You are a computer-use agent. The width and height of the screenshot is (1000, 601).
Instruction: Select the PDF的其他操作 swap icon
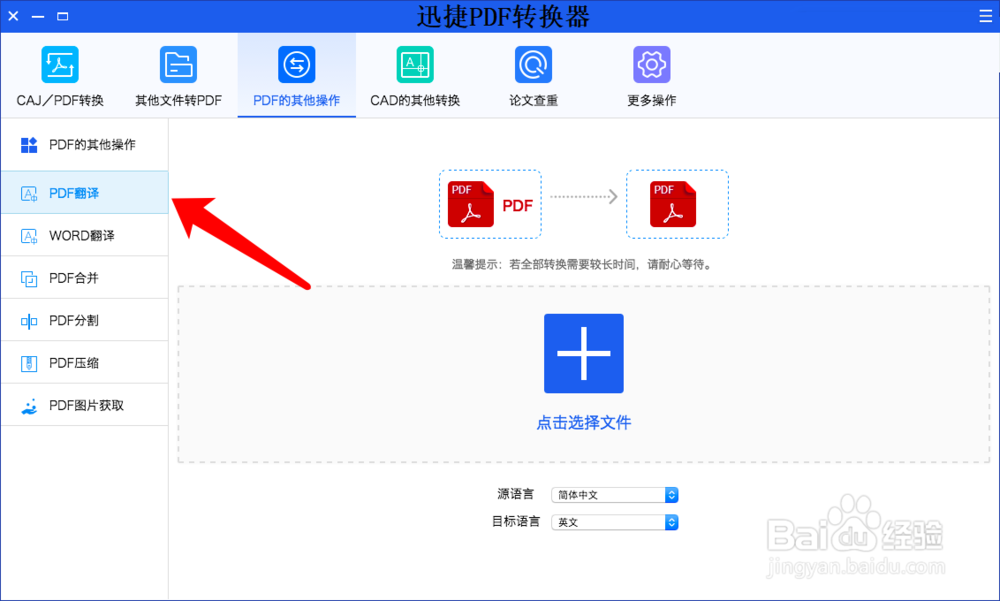(297, 64)
